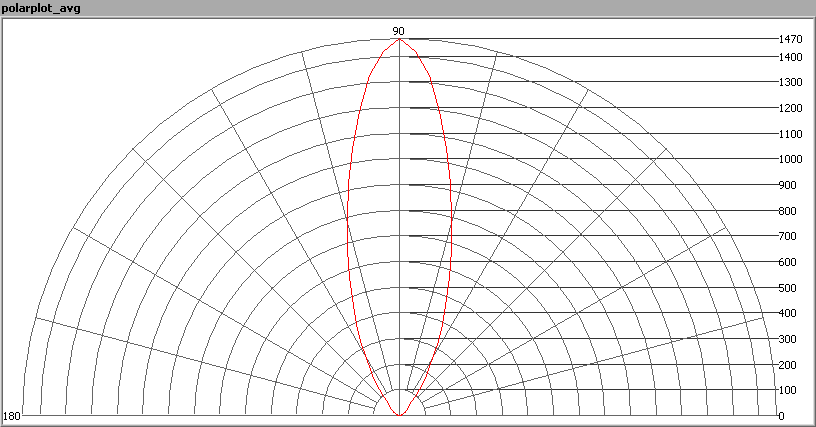
Task: Click the polarplot_avg window title
Action: [x=42, y=8]
